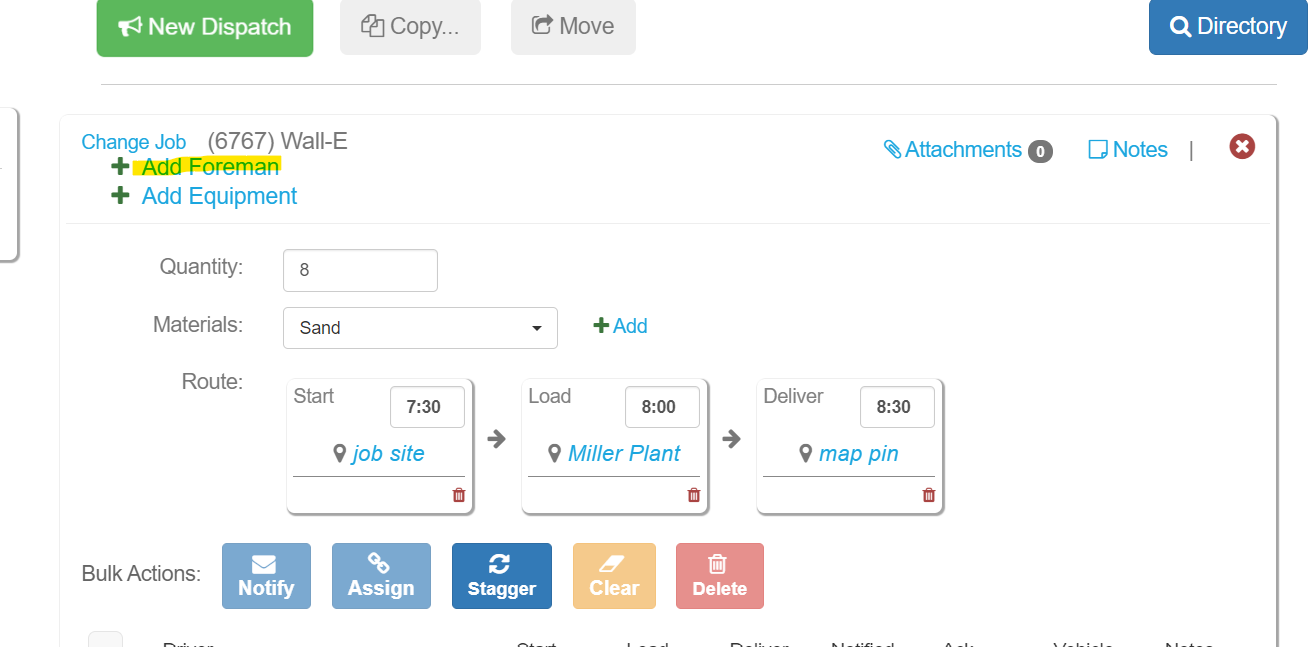Open Attachments paperclip link
Viewport: 1315px width, 647px height.
pyautogui.click(x=953, y=150)
